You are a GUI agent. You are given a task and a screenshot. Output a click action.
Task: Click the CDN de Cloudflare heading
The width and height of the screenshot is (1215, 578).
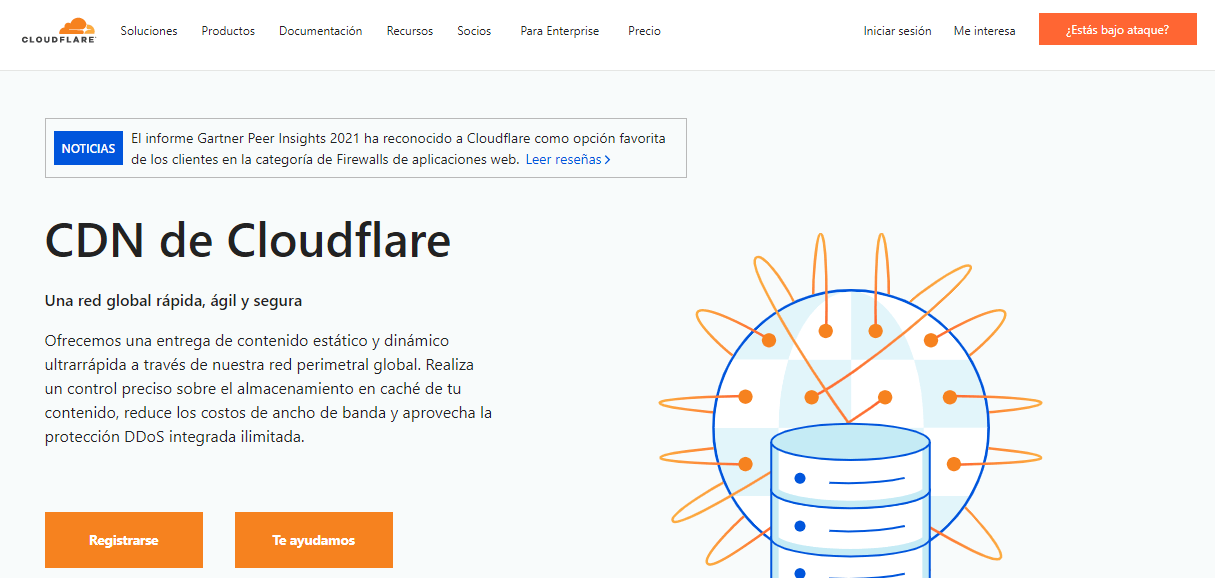(248, 240)
